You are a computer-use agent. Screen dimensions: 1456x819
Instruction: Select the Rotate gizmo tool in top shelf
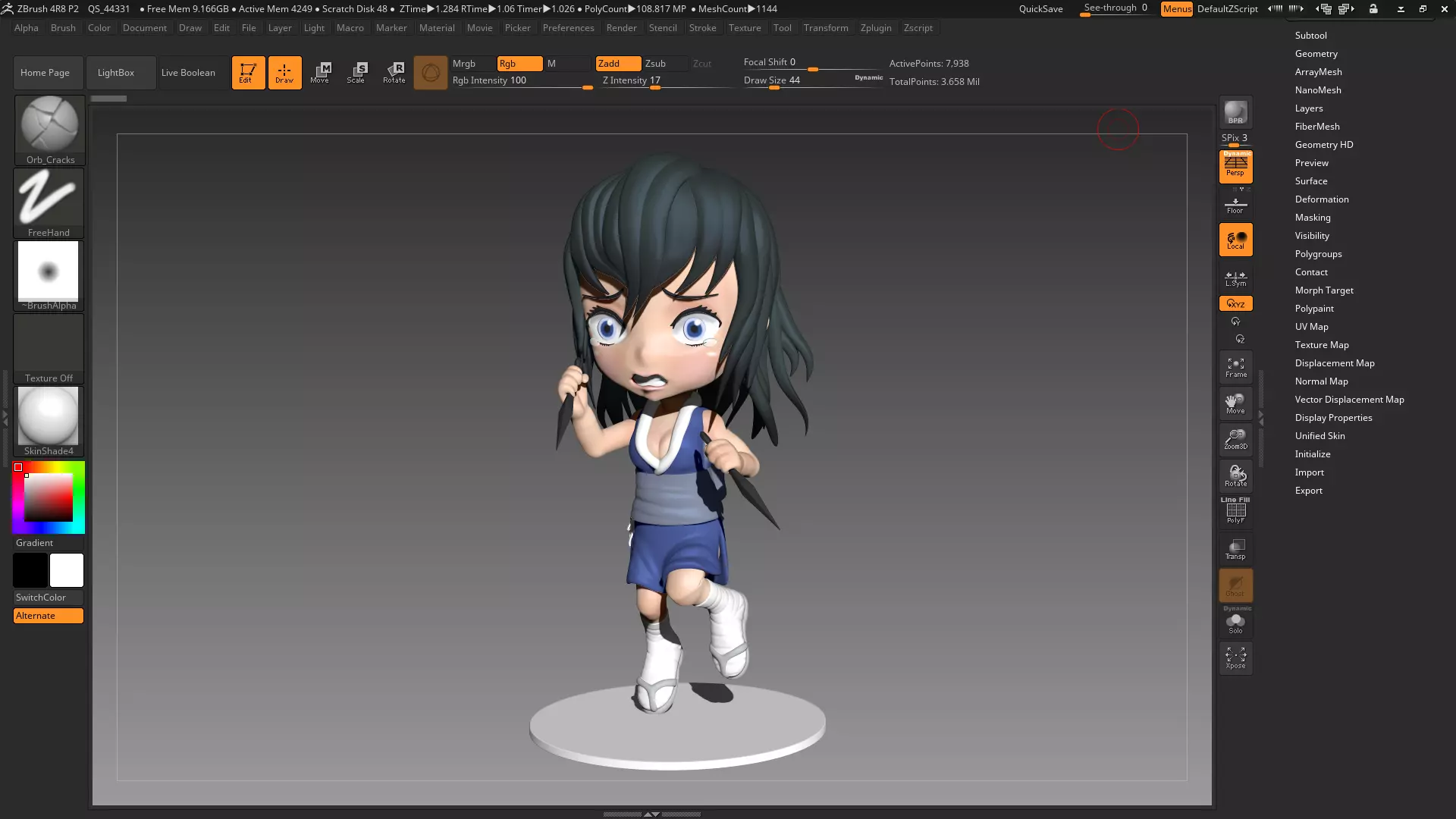[394, 73]
